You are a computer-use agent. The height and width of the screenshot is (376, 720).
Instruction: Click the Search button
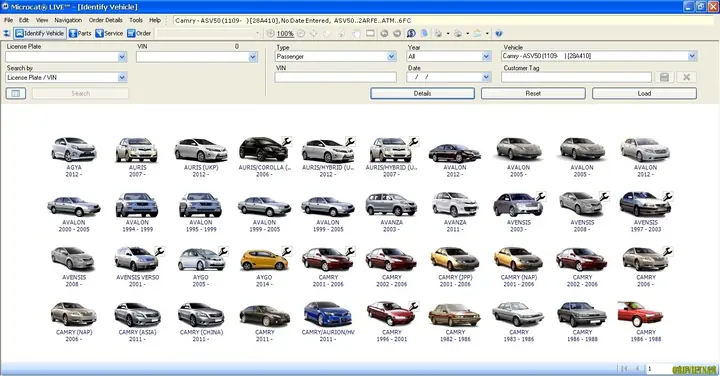tap(80, 94)
